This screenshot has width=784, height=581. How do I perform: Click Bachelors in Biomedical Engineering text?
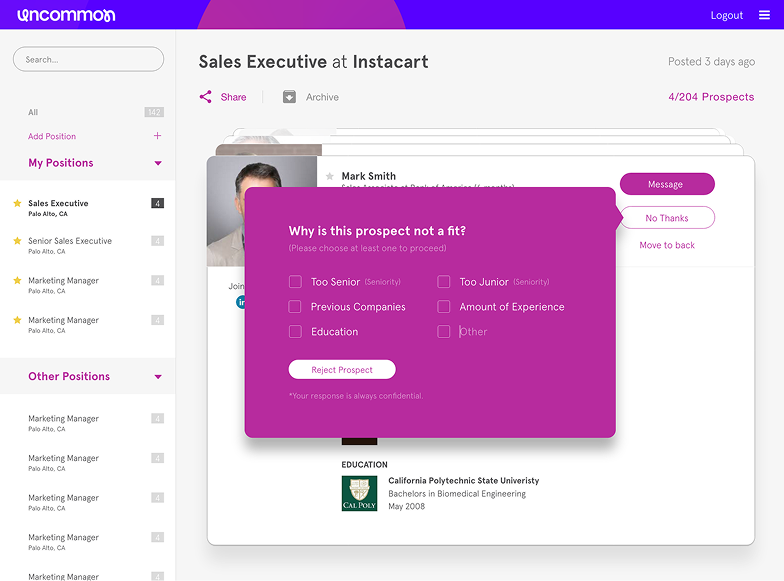point(457,494)
